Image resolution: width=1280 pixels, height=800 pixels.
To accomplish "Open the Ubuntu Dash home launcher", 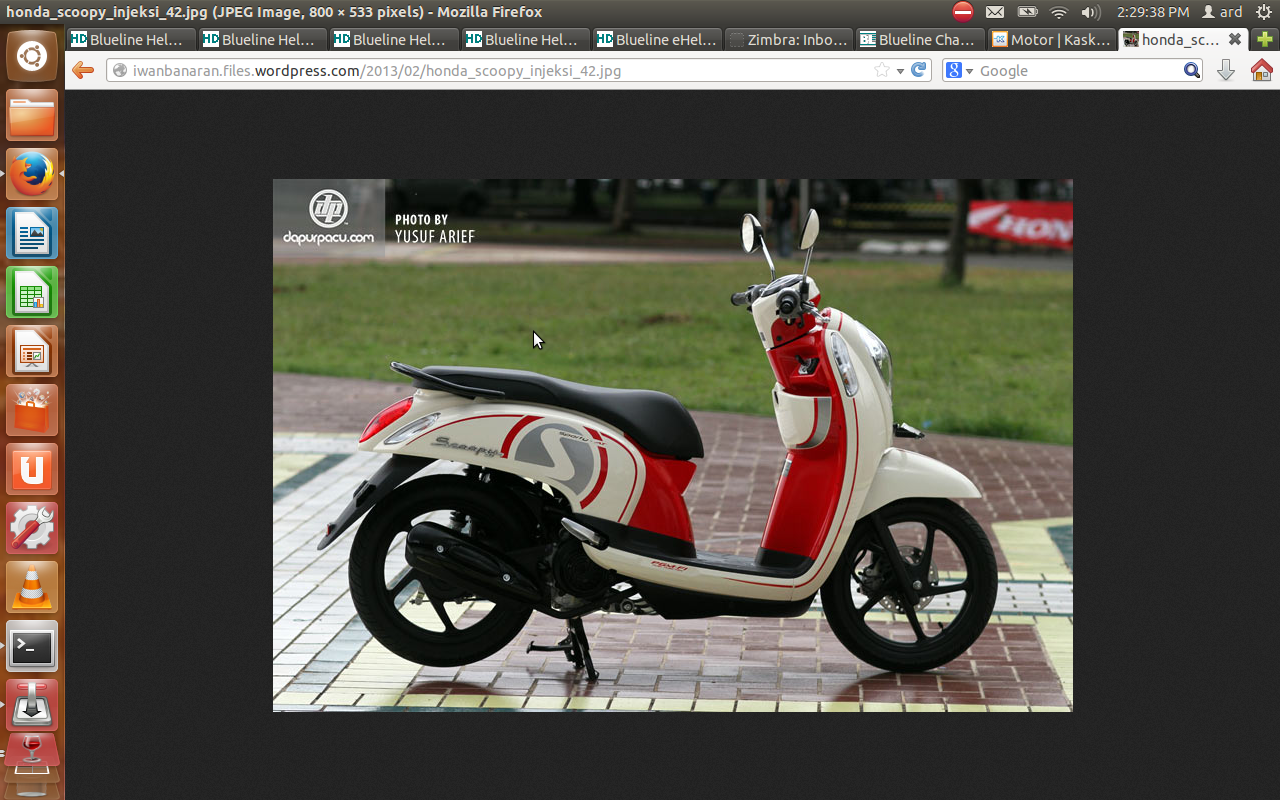I will click(32, 56).
